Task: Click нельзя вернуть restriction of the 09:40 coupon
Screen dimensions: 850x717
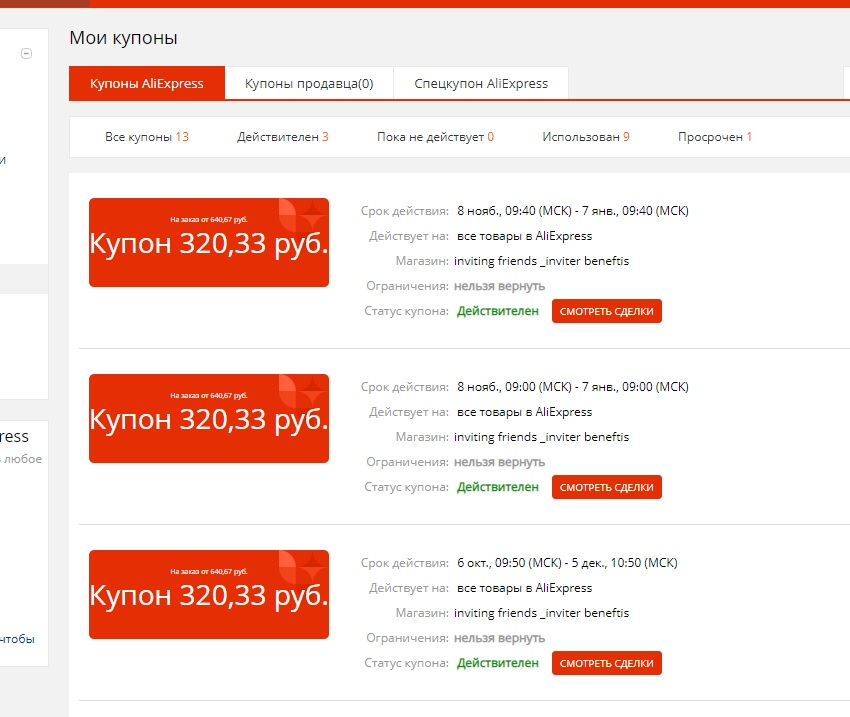Action: pos(499,286)
